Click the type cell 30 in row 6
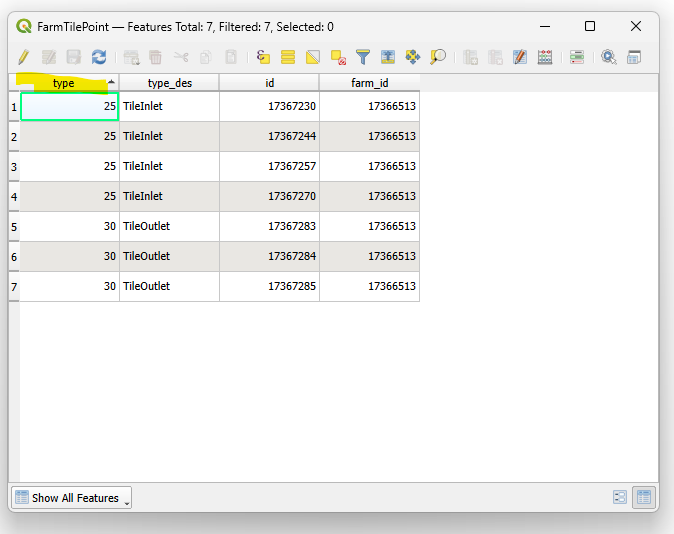Viewport: 674px width, 534px height. 70,256
